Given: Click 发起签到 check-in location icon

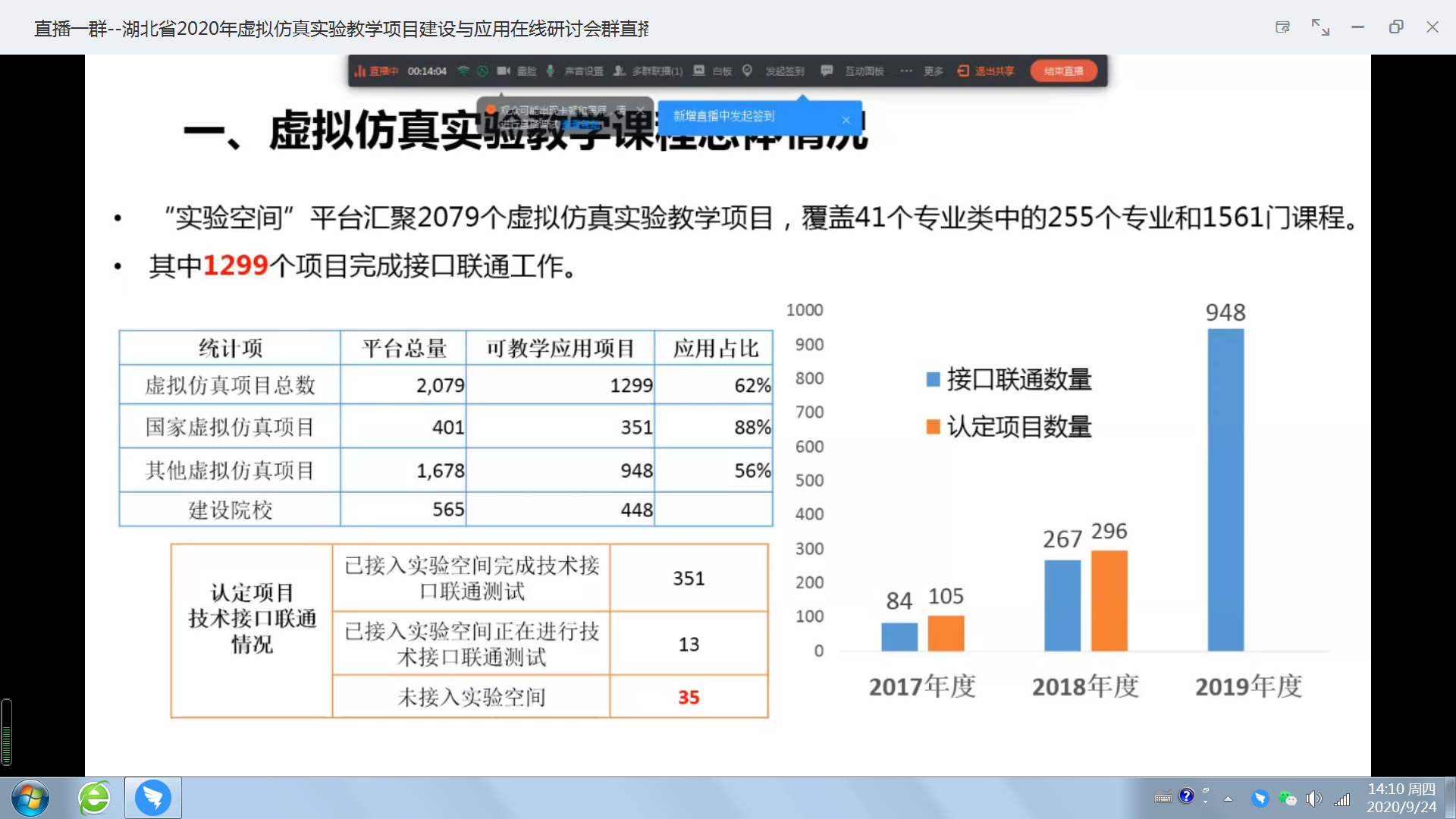Looking at the screenshot, I should click(748, 71).
